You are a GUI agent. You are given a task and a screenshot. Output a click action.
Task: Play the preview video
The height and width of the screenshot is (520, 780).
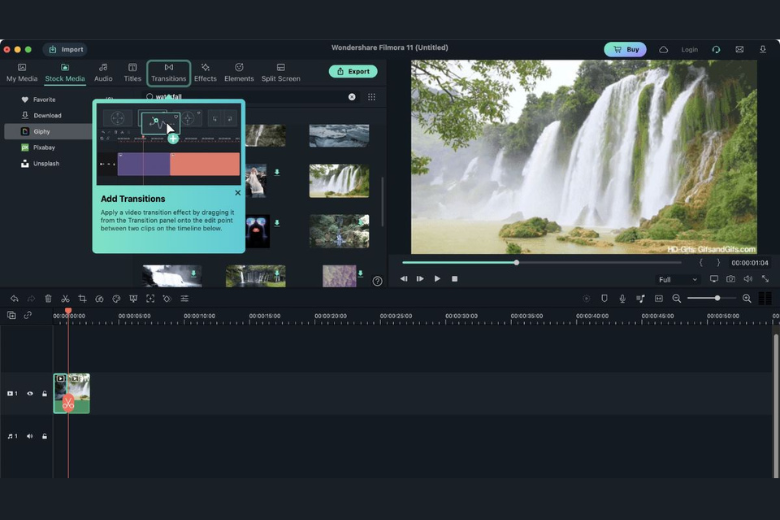[x=437, y=279]
